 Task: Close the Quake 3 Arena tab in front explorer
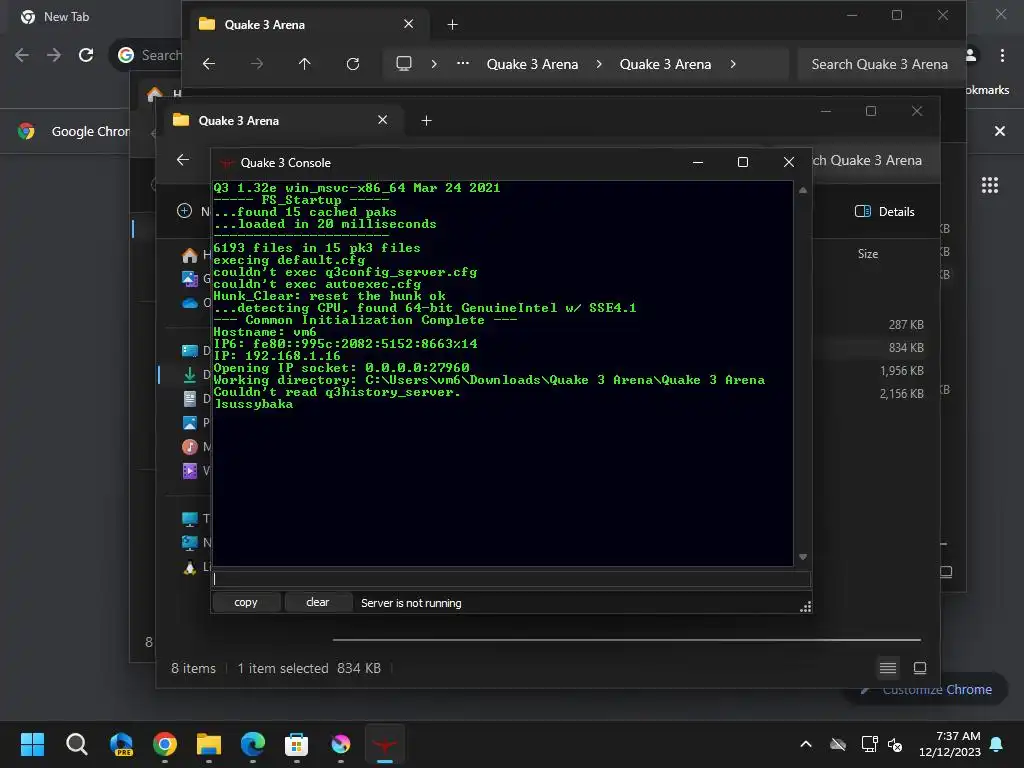click(x=383, y=120)
